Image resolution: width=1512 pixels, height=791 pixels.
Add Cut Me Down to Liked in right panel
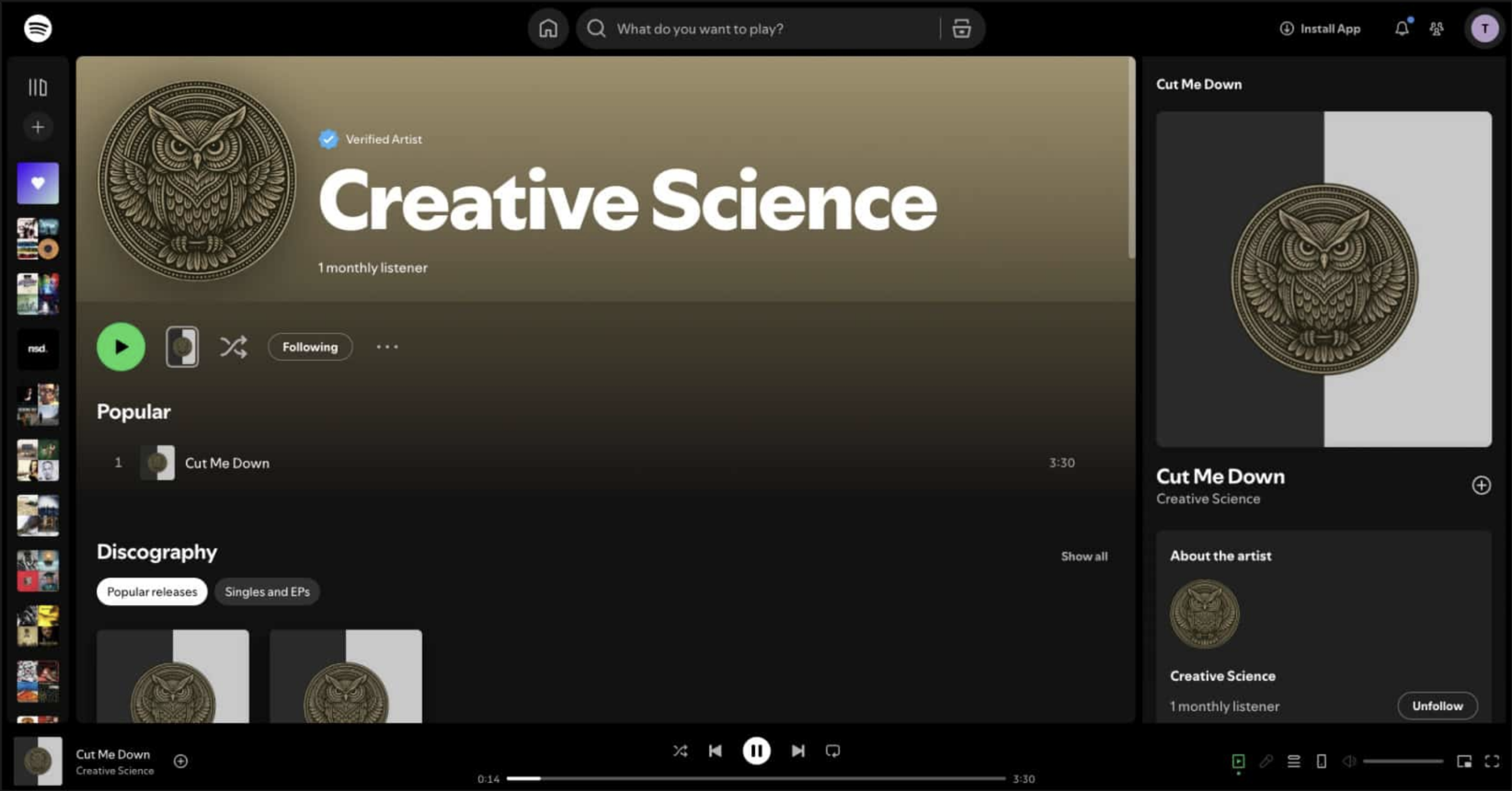pos(1481,486)
